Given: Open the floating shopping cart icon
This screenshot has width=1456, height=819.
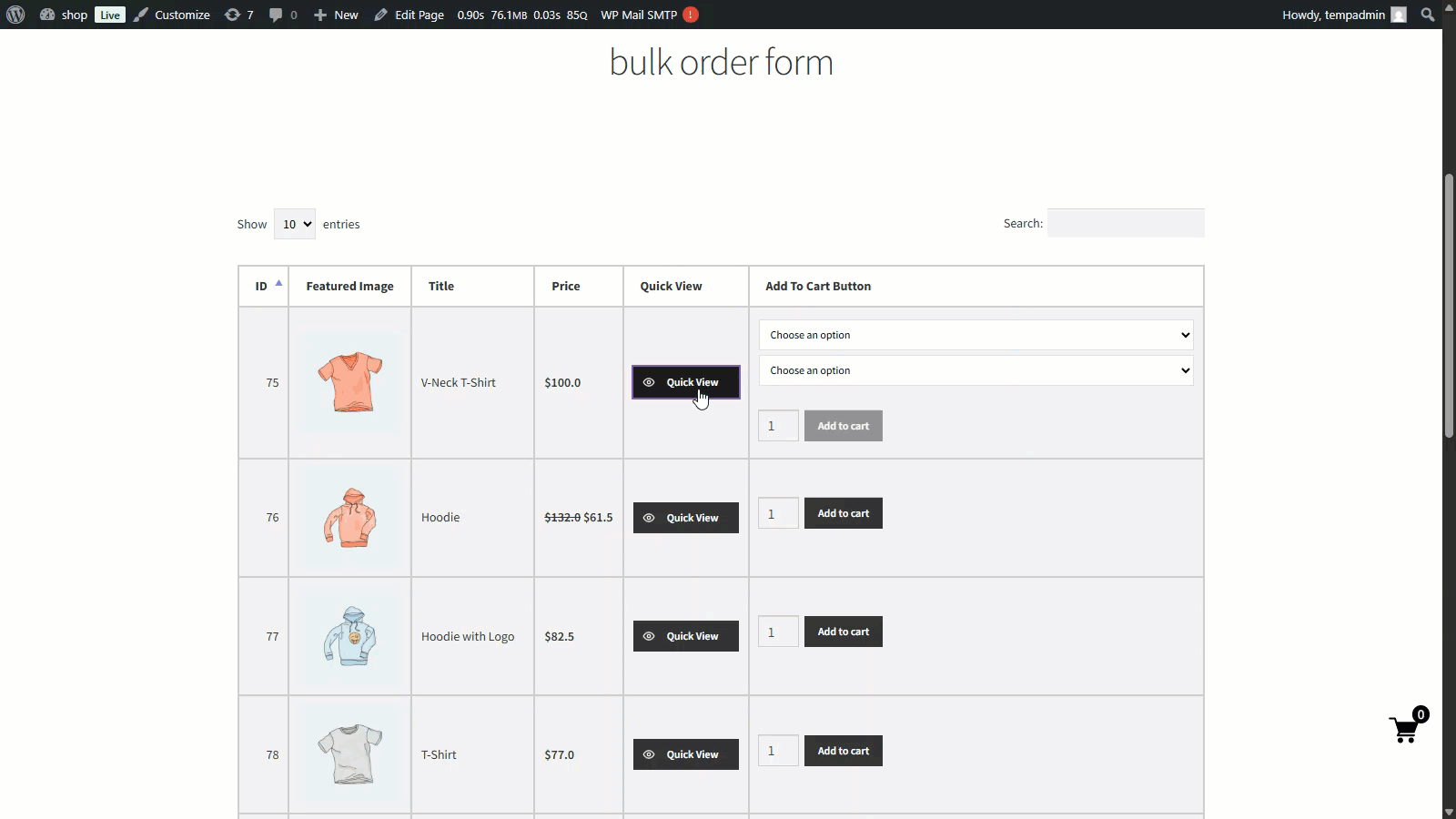Looking at the screenshot, I should click(x=1406, y=728).
